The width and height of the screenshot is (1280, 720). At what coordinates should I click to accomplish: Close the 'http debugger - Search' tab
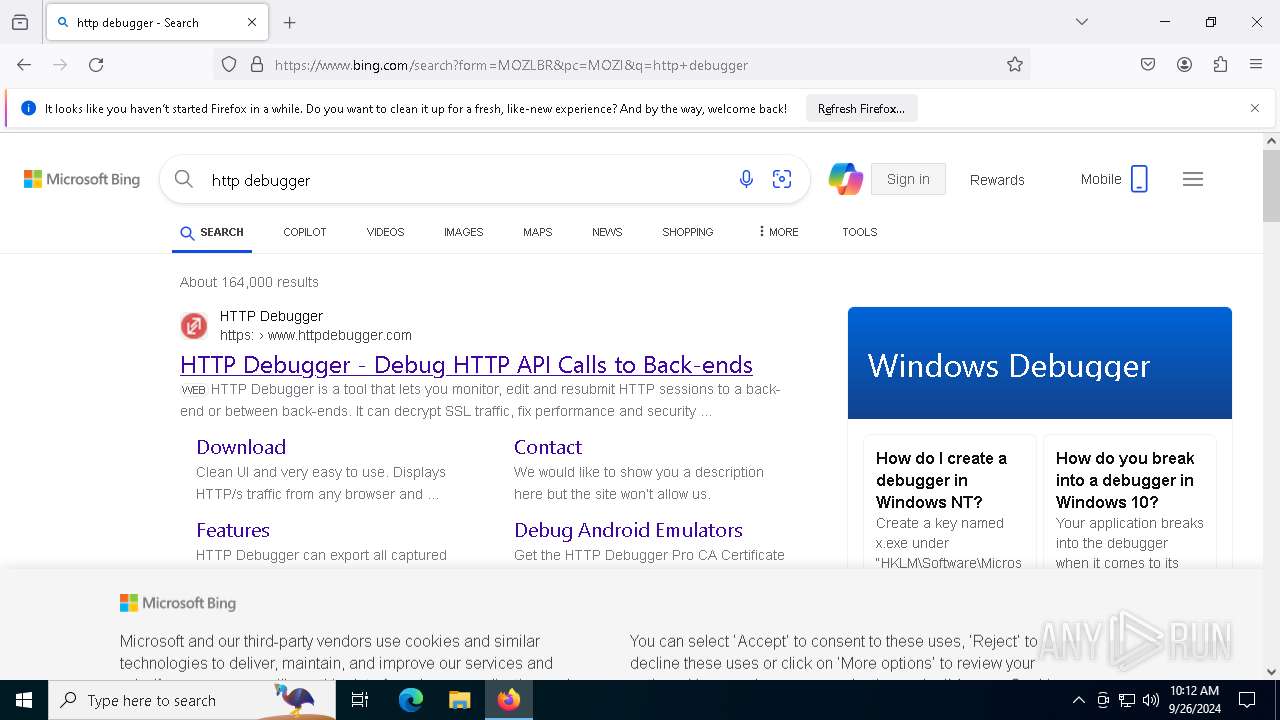252,22
